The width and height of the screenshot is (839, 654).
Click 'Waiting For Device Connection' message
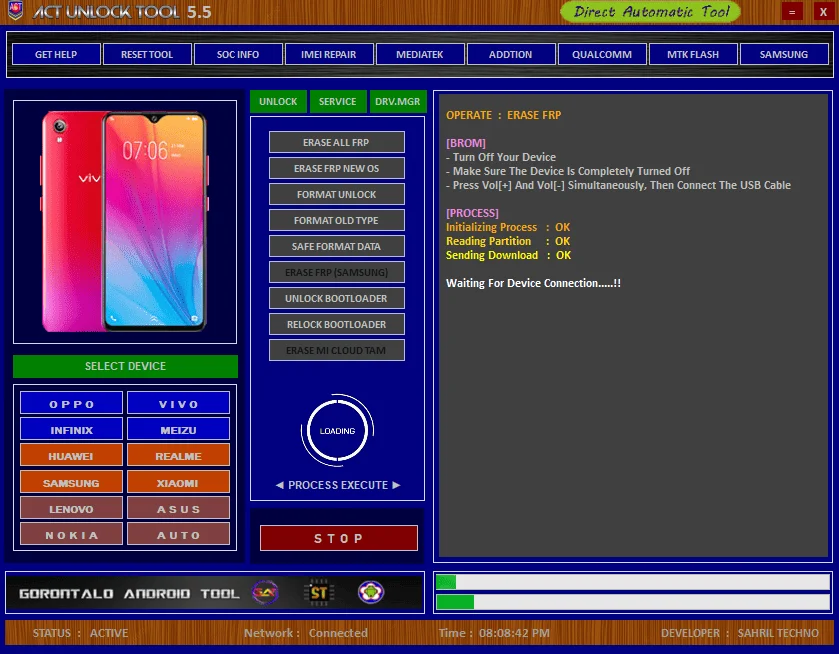click(x=533, y=283)
